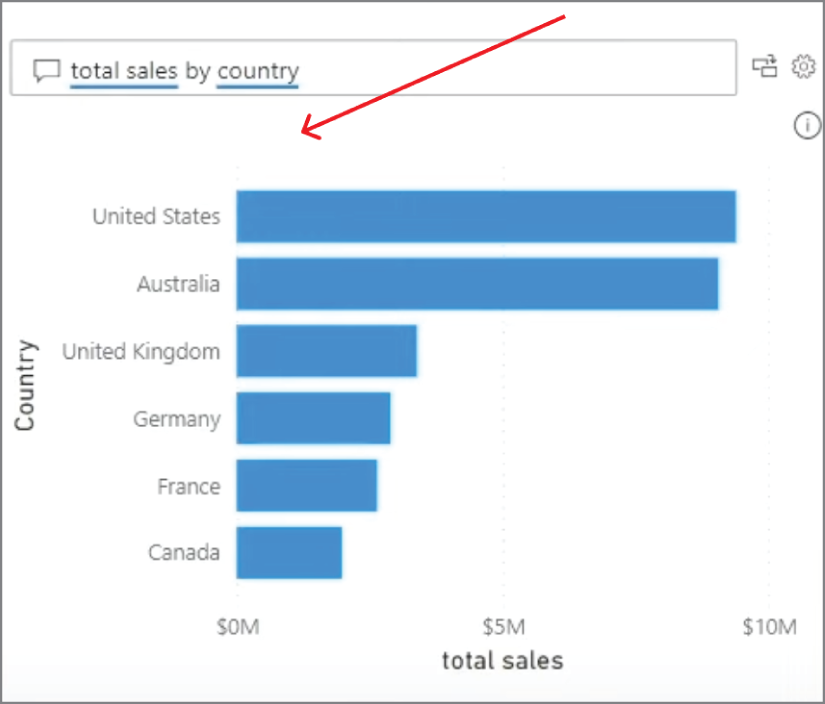Click the chat bubble inside the search field
This screenshot has width=825, height=704.
tap(46, 70)
